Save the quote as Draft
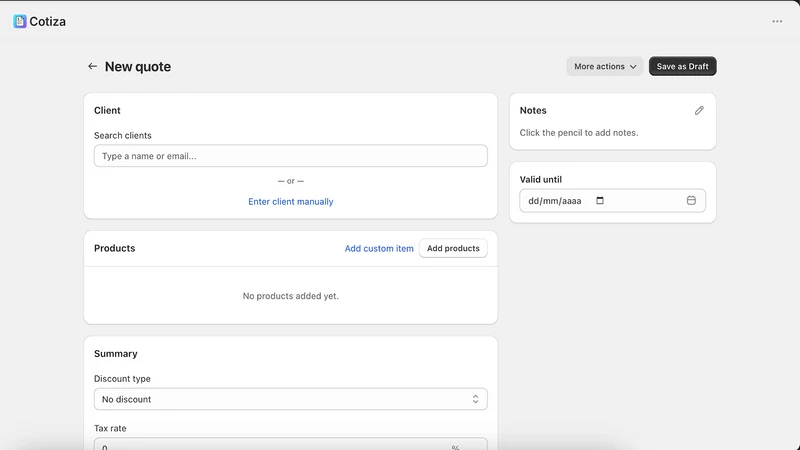 [x=683, y=66]
